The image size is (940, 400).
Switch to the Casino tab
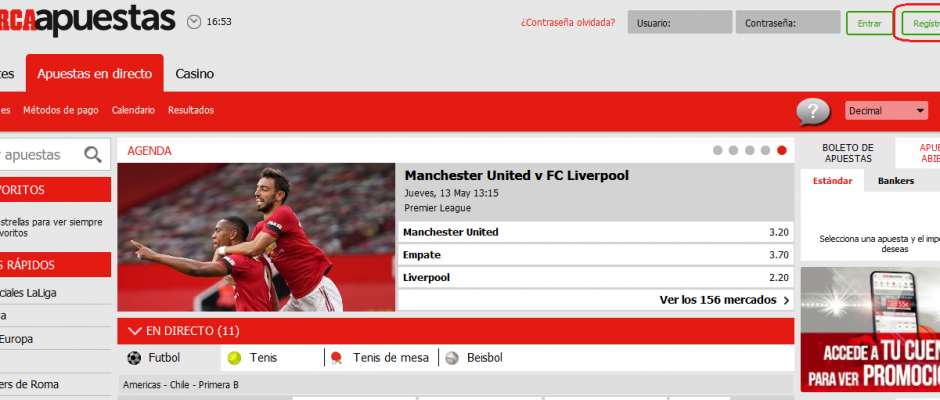pyautogui.click(x=194, y=74)
